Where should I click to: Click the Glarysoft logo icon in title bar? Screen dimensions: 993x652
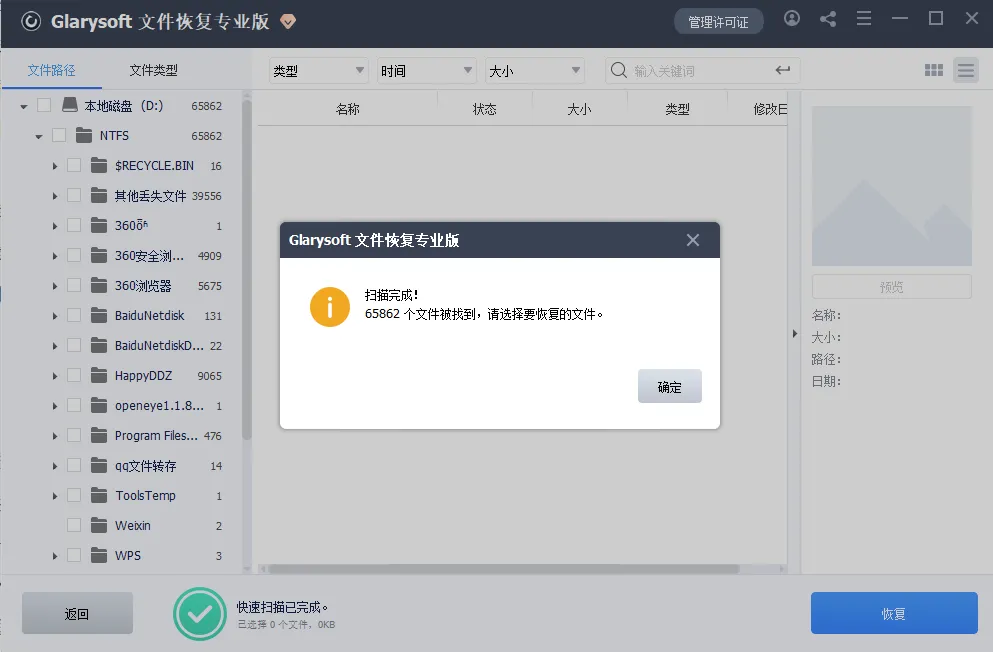(x=31, y=22)
